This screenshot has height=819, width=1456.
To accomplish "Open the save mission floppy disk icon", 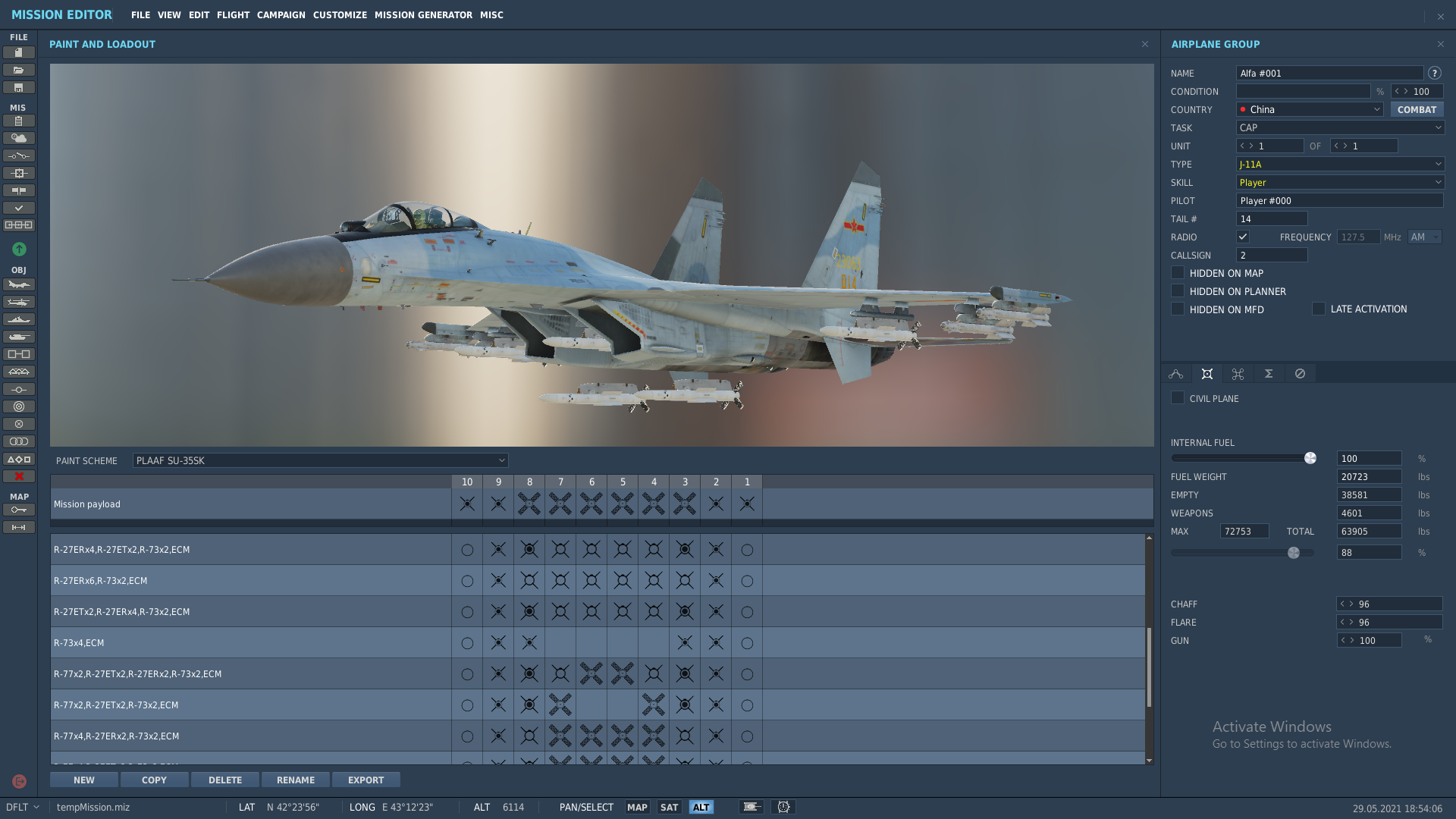I will pos(19,87).
